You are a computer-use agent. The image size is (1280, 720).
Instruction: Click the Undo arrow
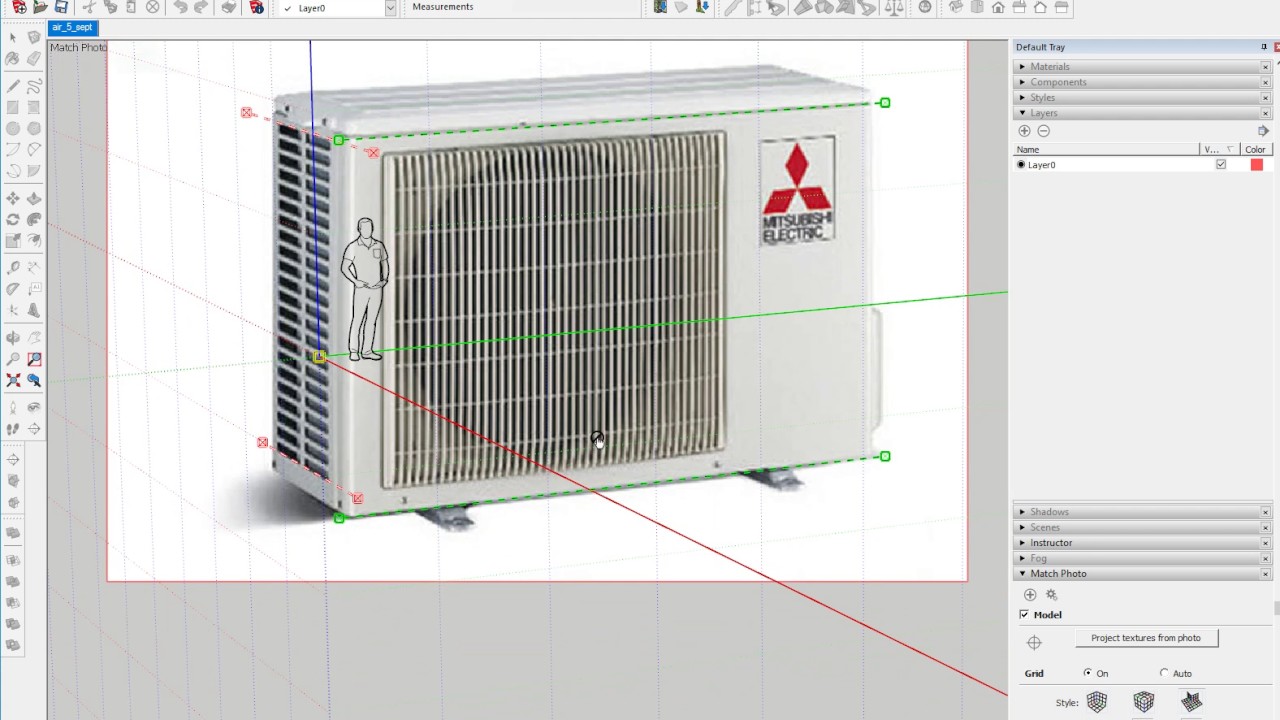pyautogui.click(x=179, y=7)
